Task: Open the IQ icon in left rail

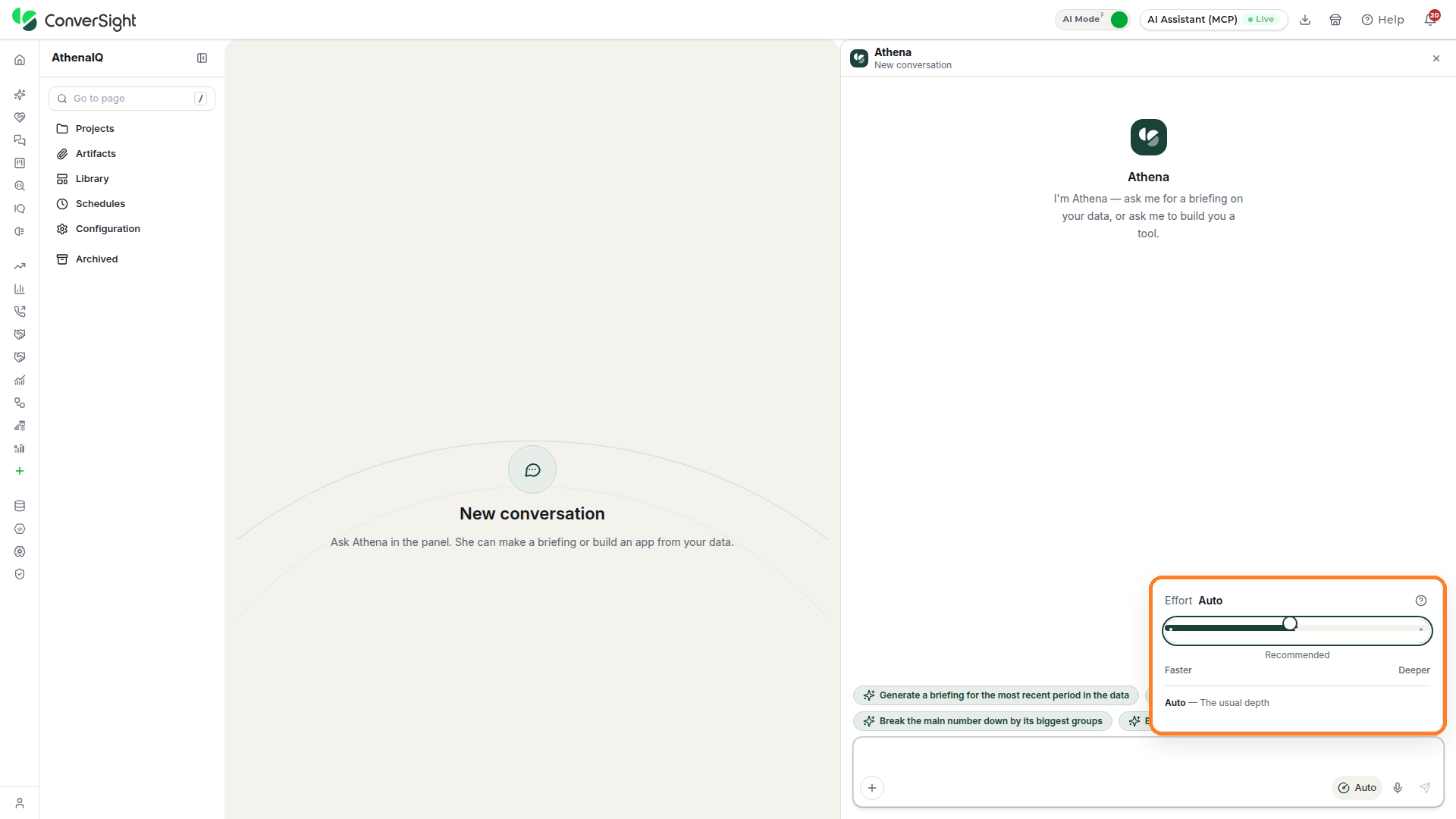Action: click(x=20, y=209)
